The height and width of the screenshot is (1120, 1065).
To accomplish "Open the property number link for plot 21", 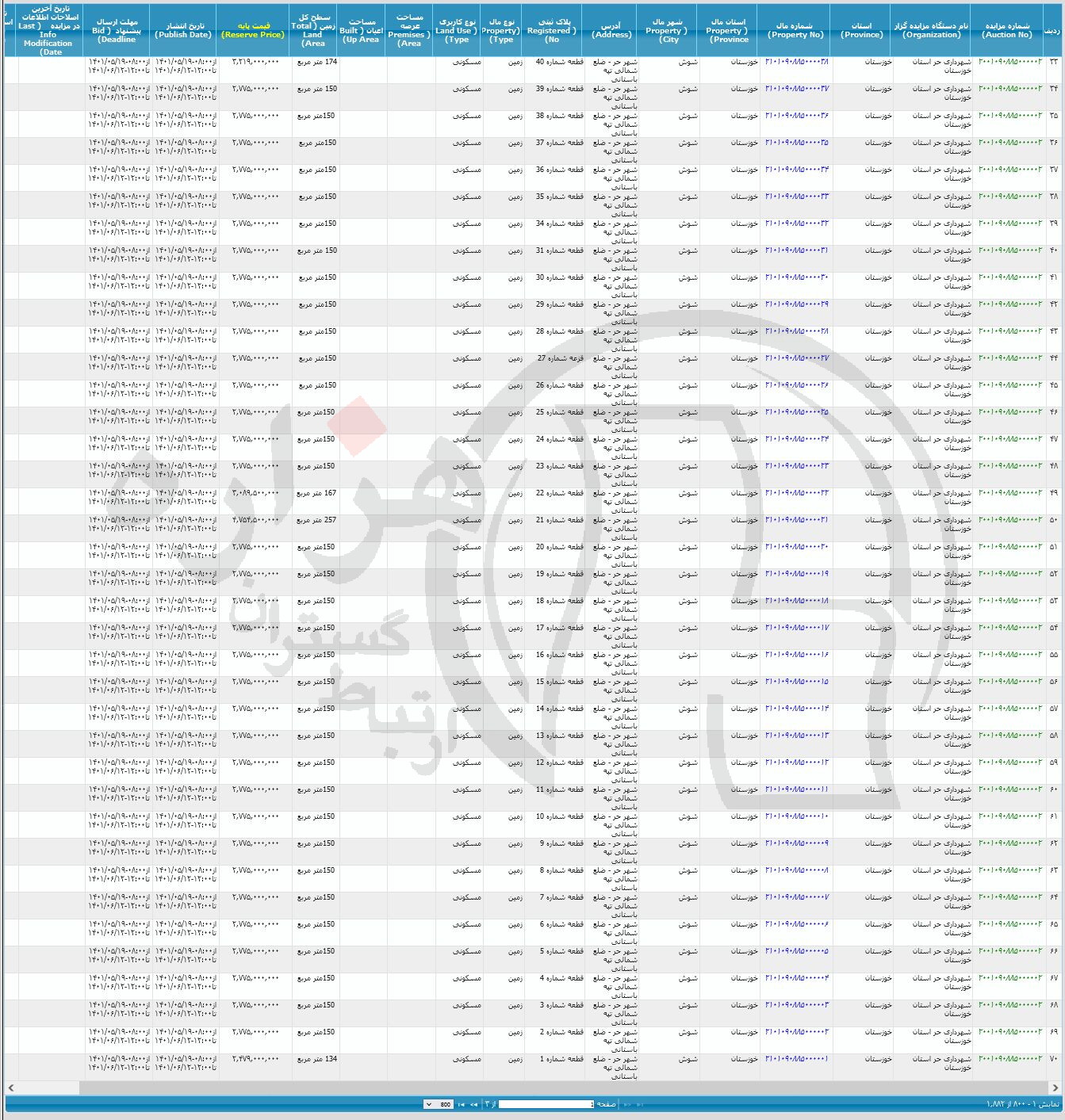I will 797,520.
